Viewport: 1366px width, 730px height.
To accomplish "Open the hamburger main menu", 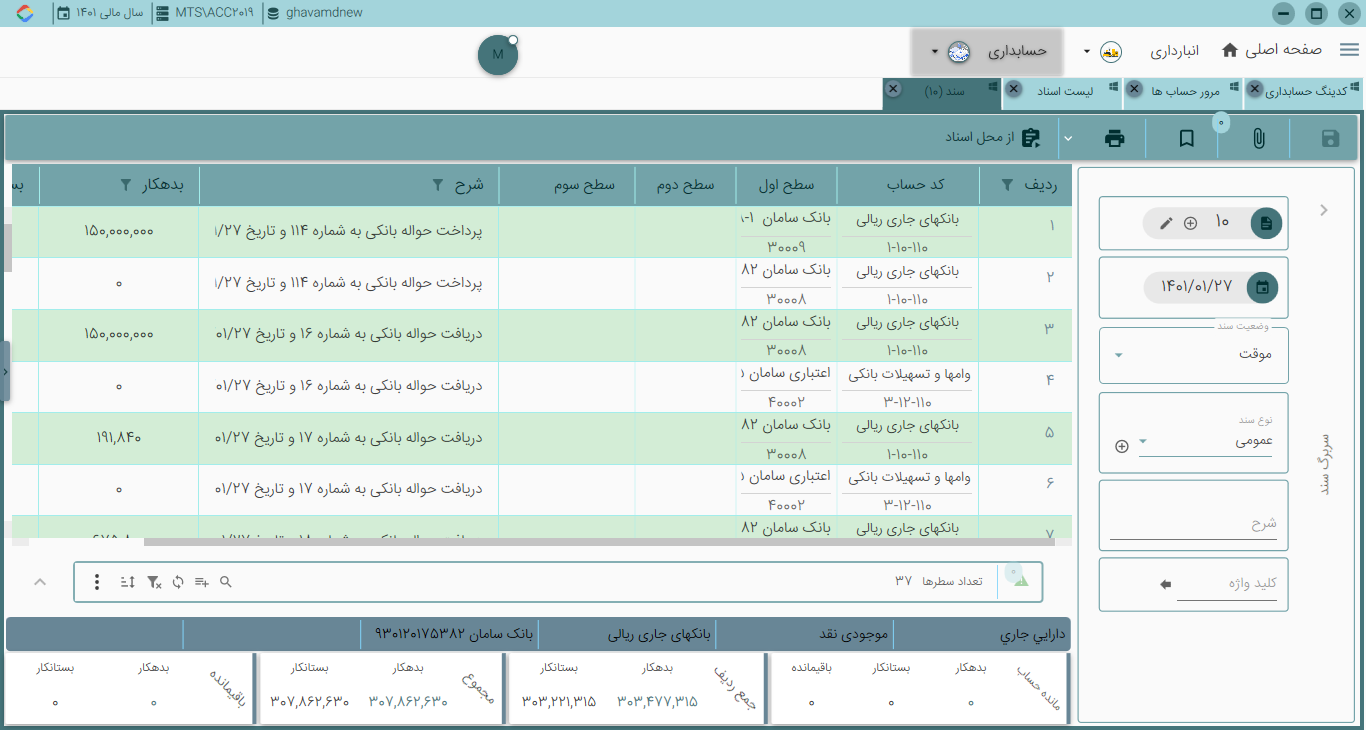I will (x=1349, y=50).
